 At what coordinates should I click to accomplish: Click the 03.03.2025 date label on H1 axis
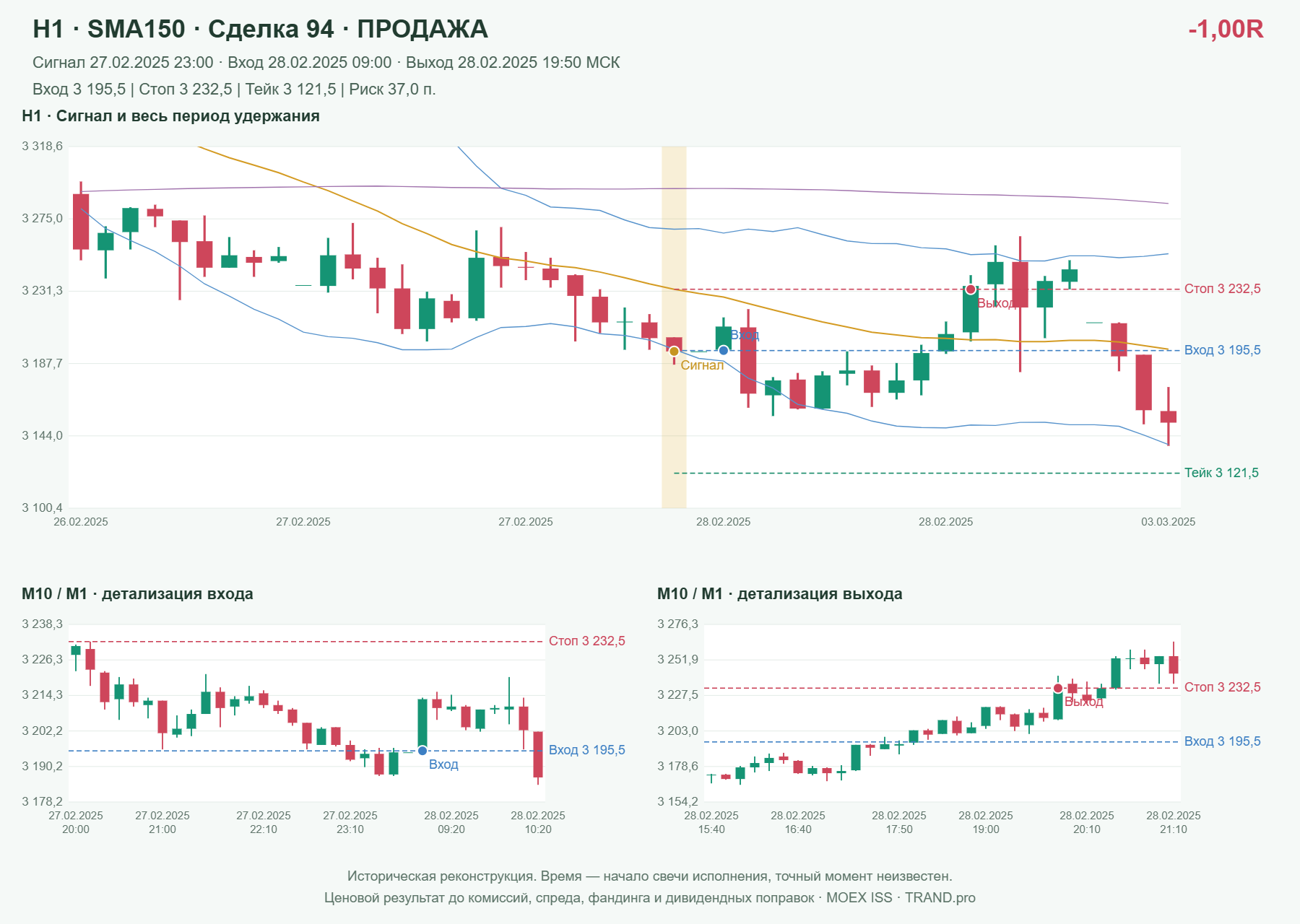point(1168,522)
